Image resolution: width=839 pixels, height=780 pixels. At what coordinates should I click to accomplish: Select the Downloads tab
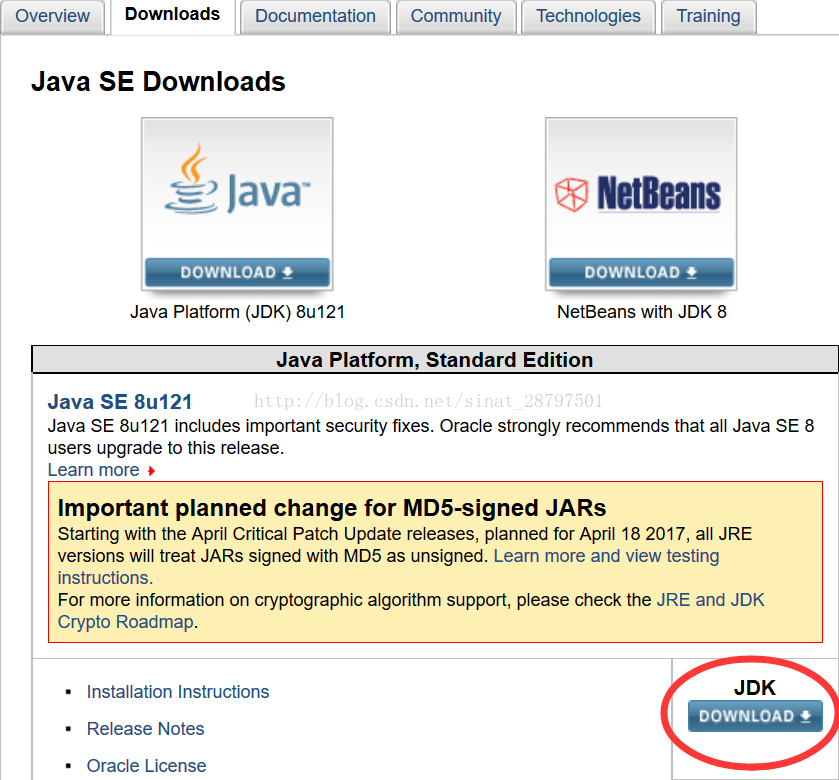click(x=172, y=15)
